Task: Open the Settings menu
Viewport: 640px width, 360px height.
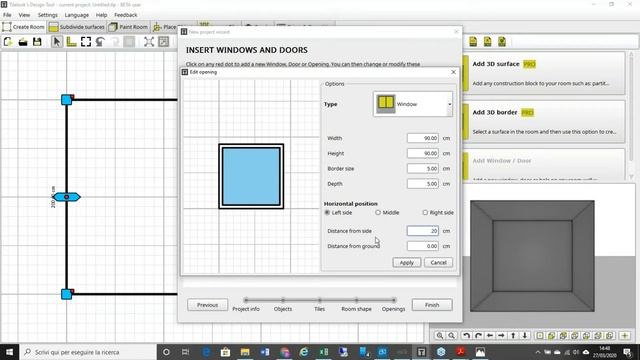Action: (47, 15)
